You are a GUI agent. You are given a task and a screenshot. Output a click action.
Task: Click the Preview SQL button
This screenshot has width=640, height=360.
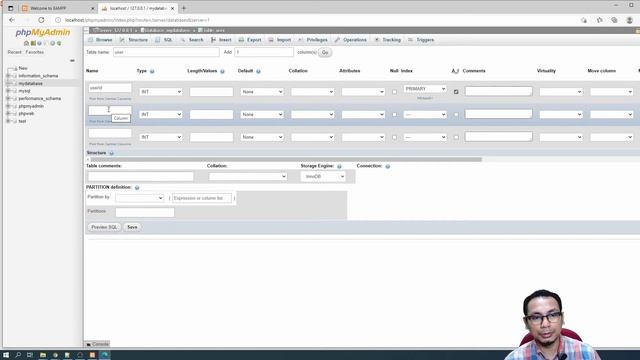pyautogui.click(x=104, y=227)
